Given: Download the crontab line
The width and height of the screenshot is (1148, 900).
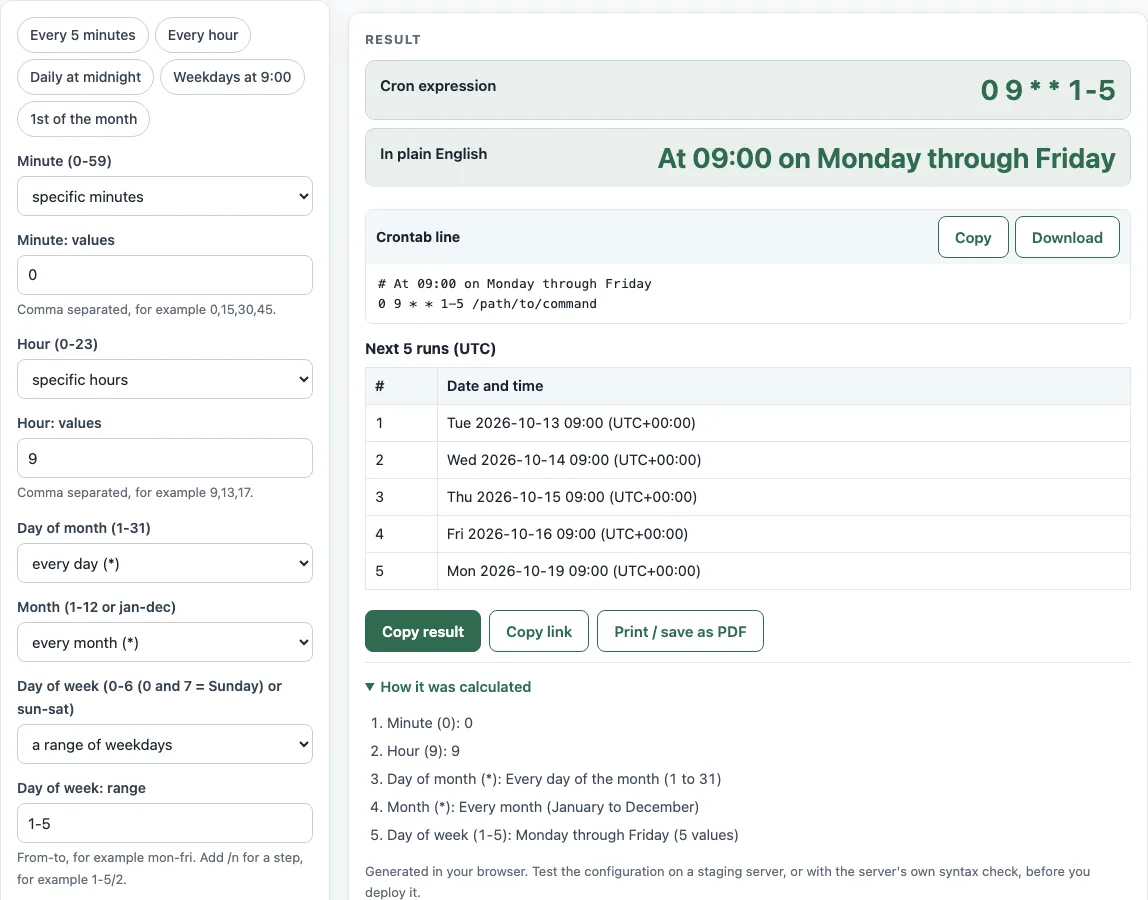Looking at the screenshot, I should click(x=1067, y=237).
